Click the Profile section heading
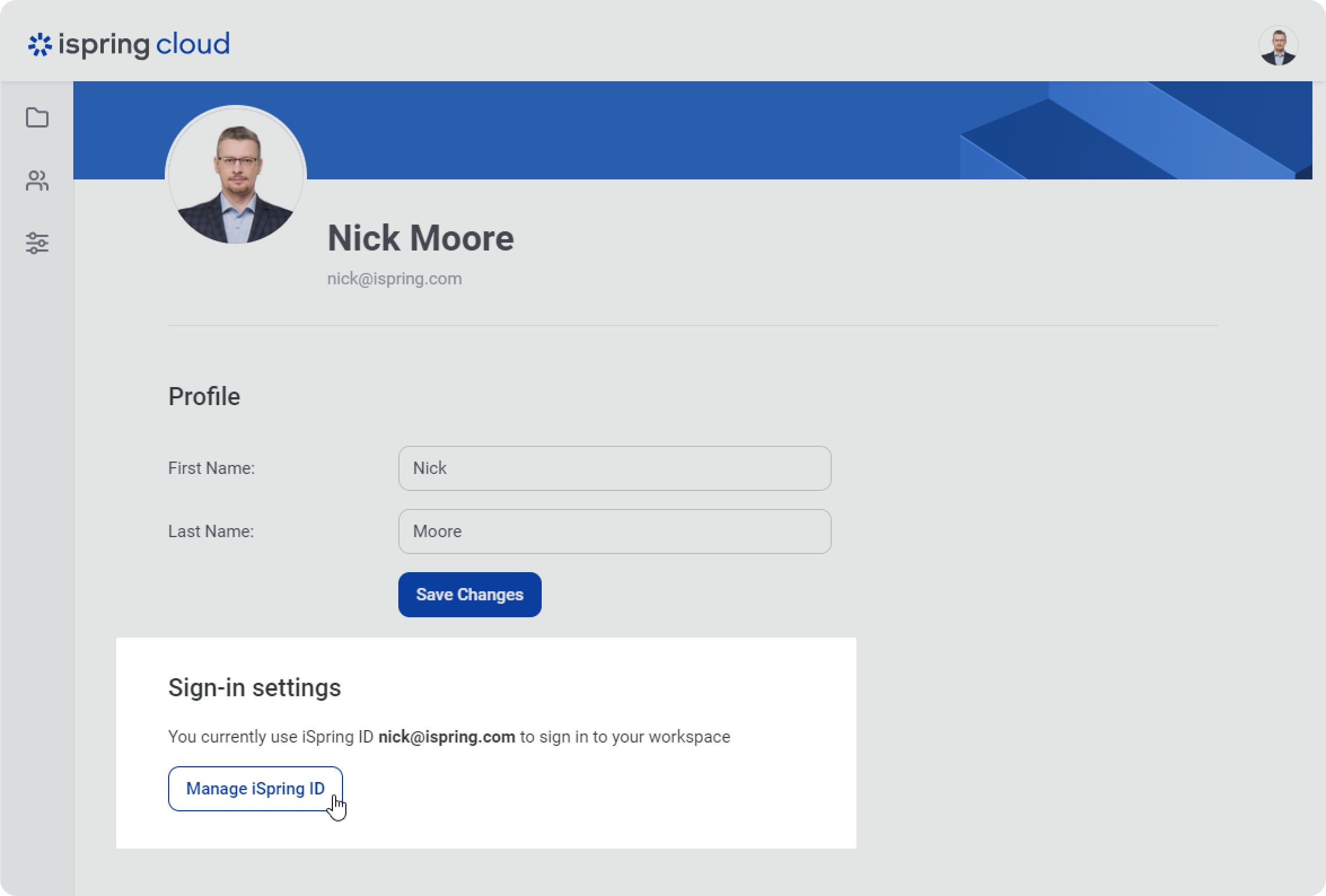This screenshot has height=896, width=1326. [204, 397]
